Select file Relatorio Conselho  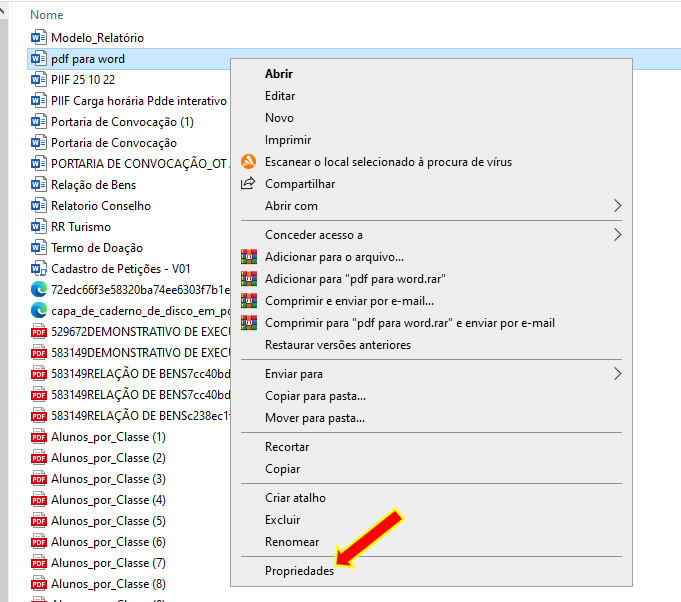pyautogui.click(x=101, y=205)
